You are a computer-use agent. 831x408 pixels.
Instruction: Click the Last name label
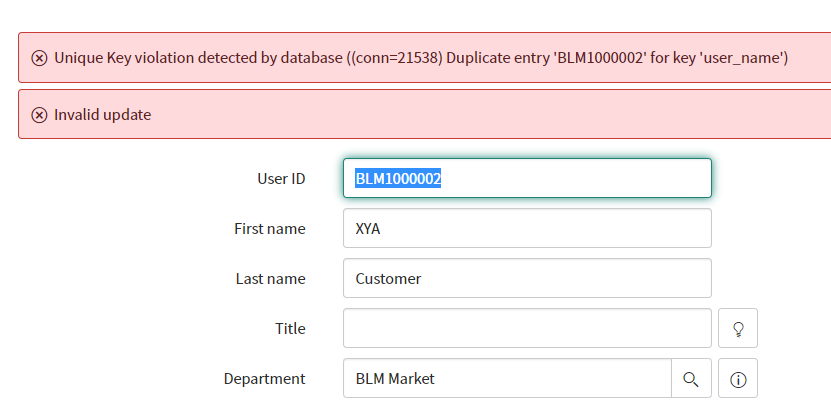tap(270, 278)
